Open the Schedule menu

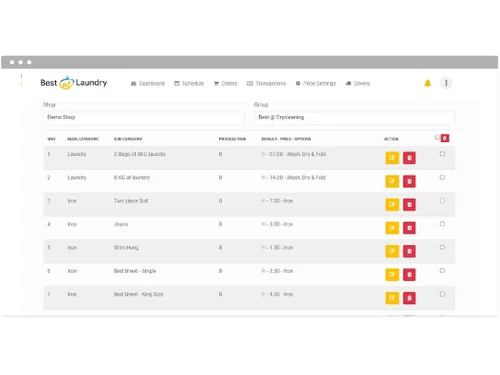(x=189, y=83)
